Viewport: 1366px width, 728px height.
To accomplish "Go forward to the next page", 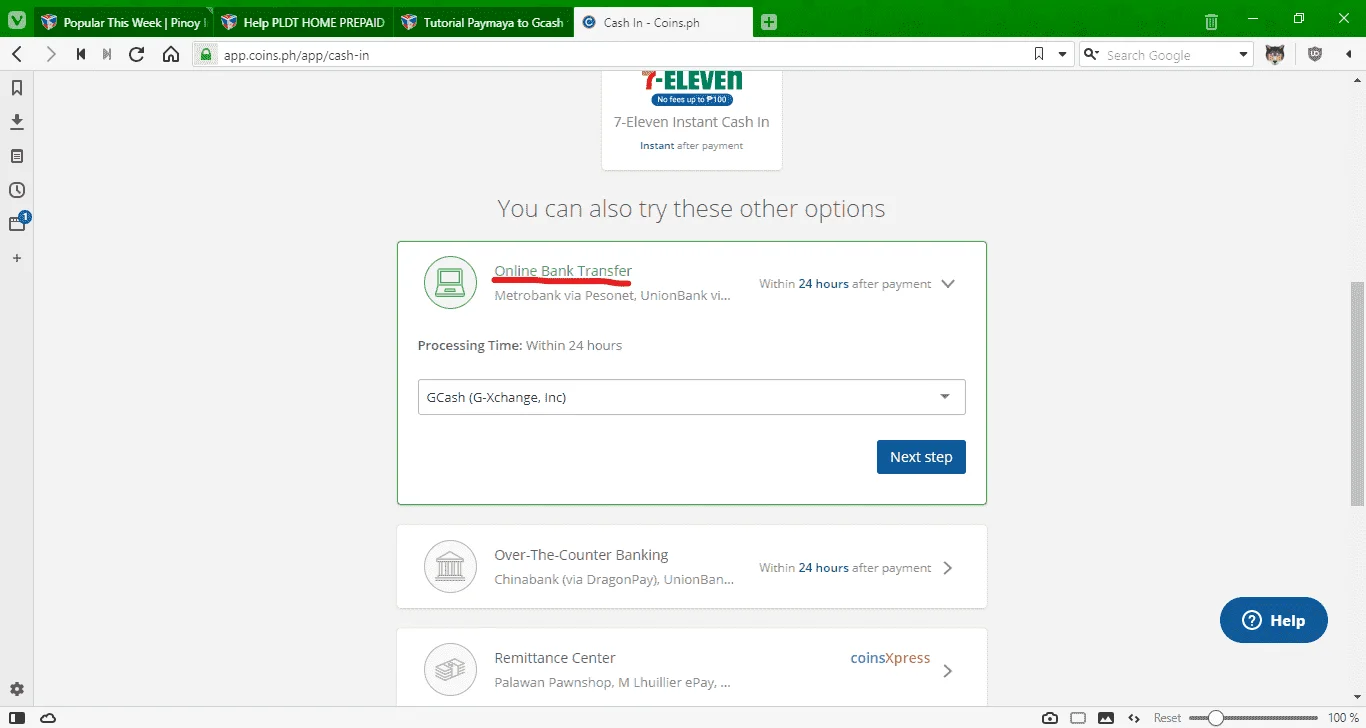I will point(50,54).
